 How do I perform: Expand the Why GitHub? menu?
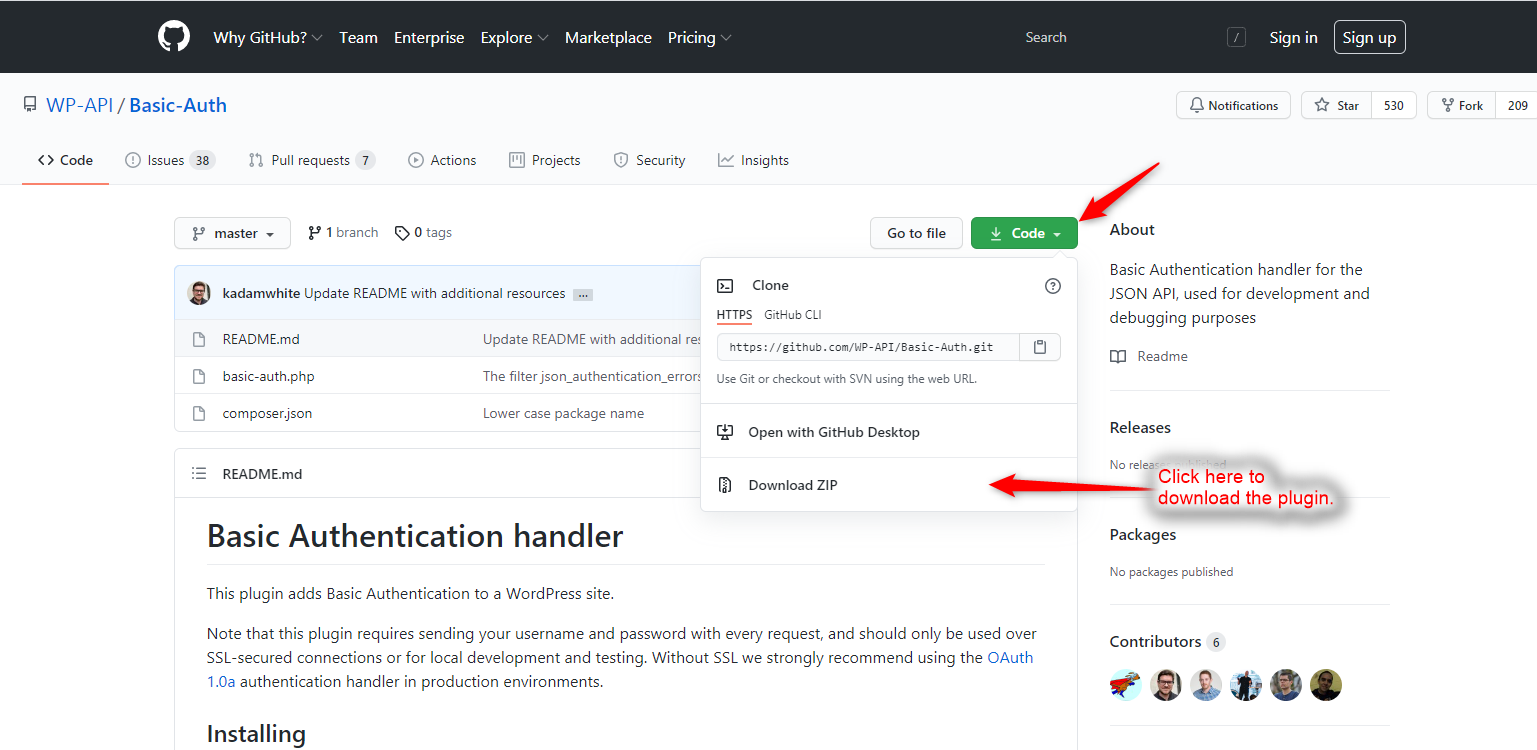(268, 38)
